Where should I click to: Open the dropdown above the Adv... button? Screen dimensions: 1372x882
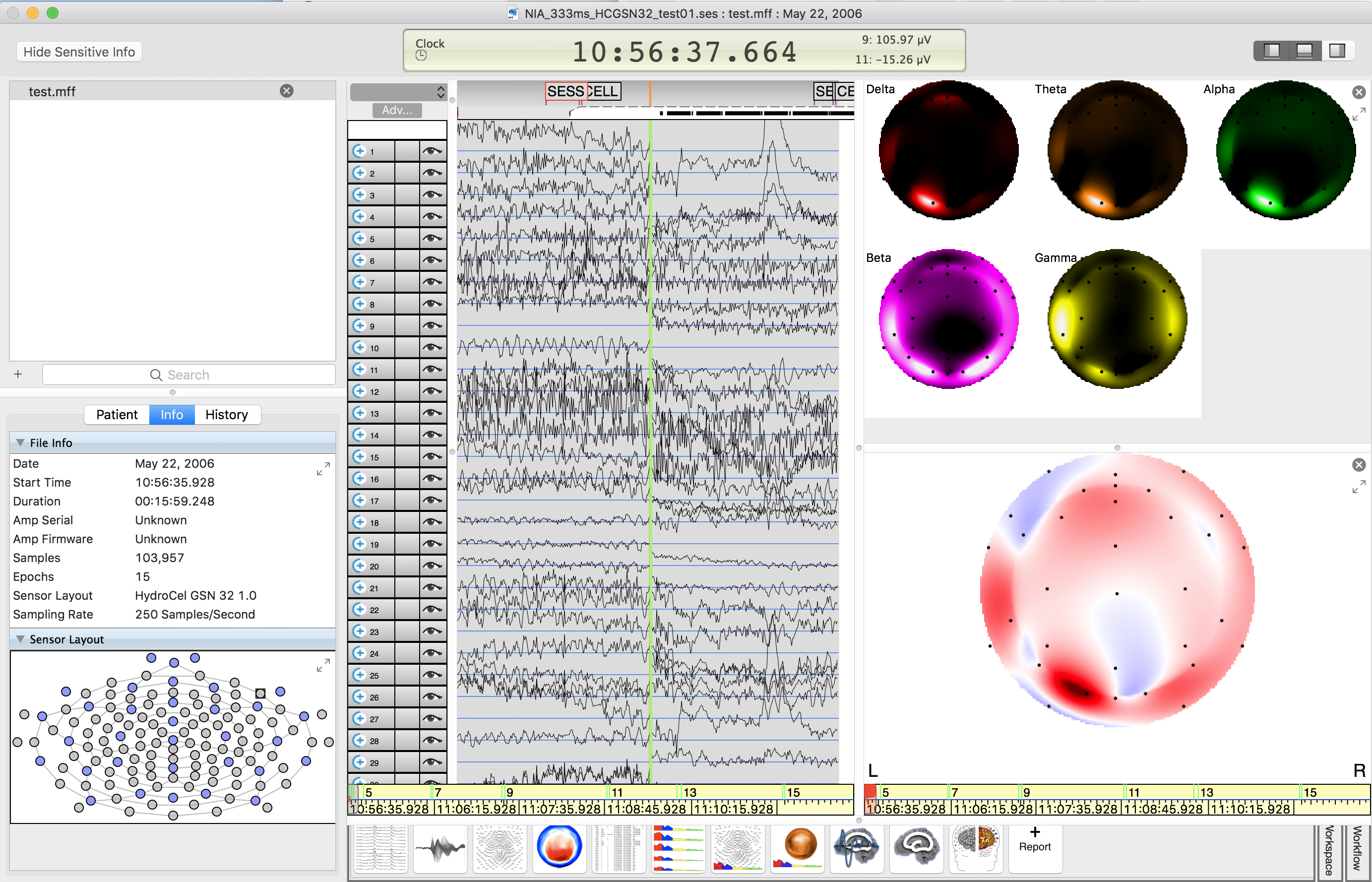point(397,92)
